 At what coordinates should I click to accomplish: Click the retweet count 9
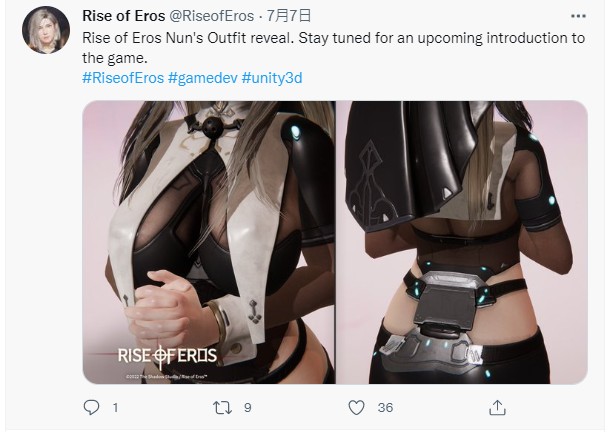tap(247, 408)
